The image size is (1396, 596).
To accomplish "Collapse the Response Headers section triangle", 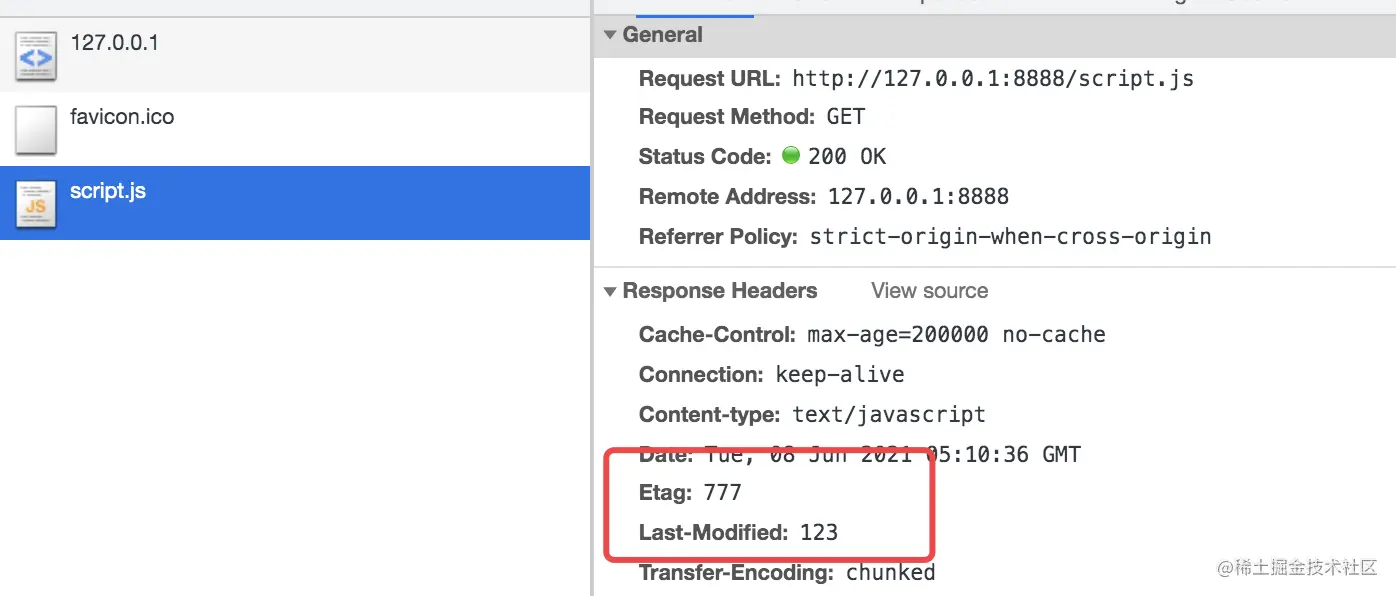I will point(610,292).
